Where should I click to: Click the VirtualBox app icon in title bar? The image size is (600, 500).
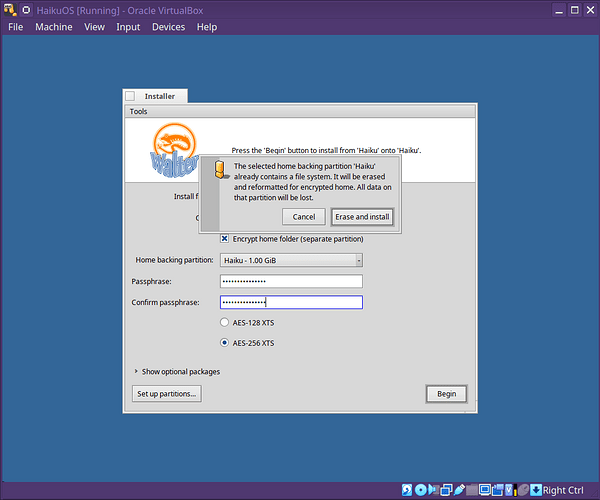coord(10,10)
